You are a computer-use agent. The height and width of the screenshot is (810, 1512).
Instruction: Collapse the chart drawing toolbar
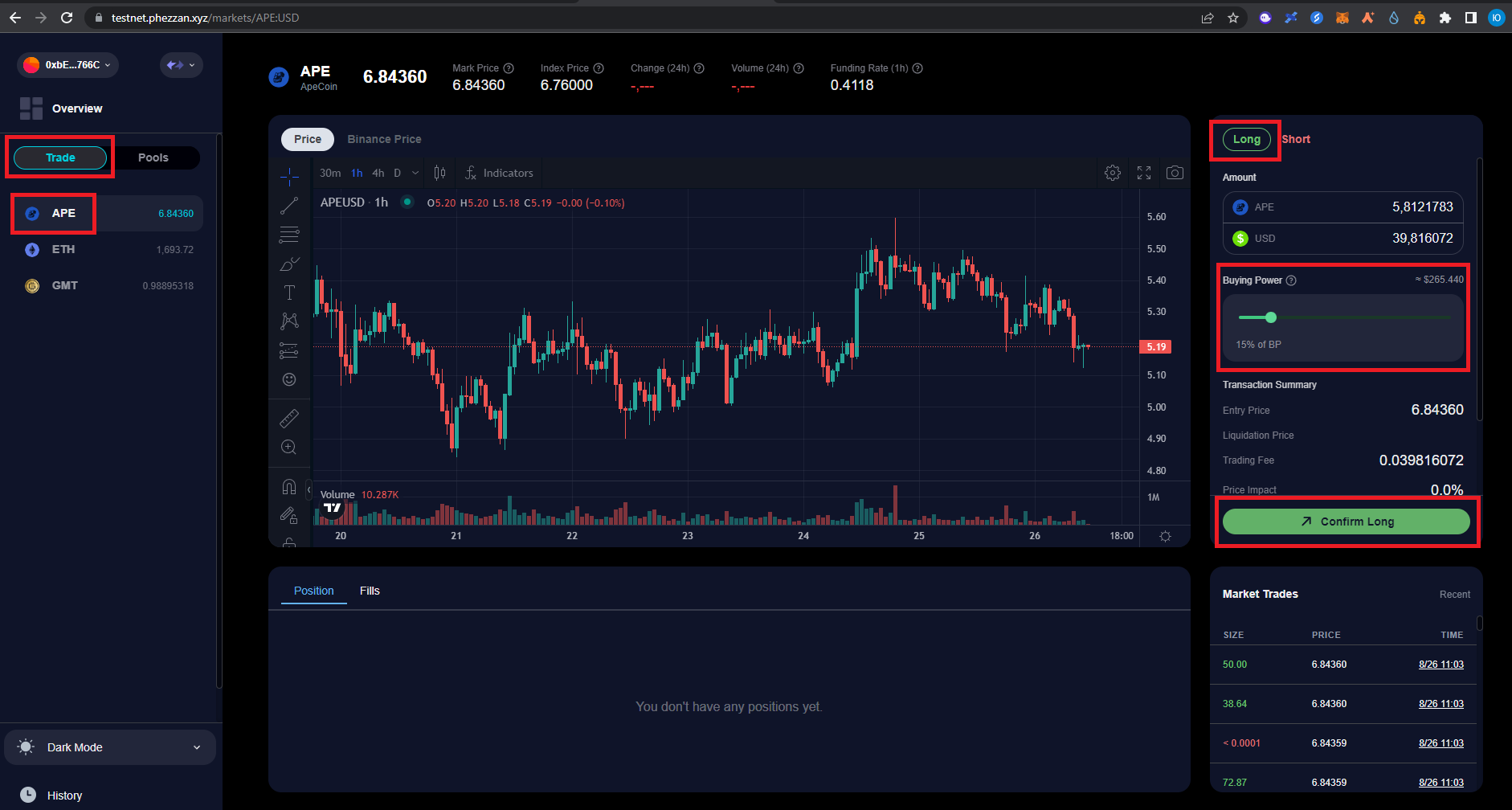tap(309, 489)
